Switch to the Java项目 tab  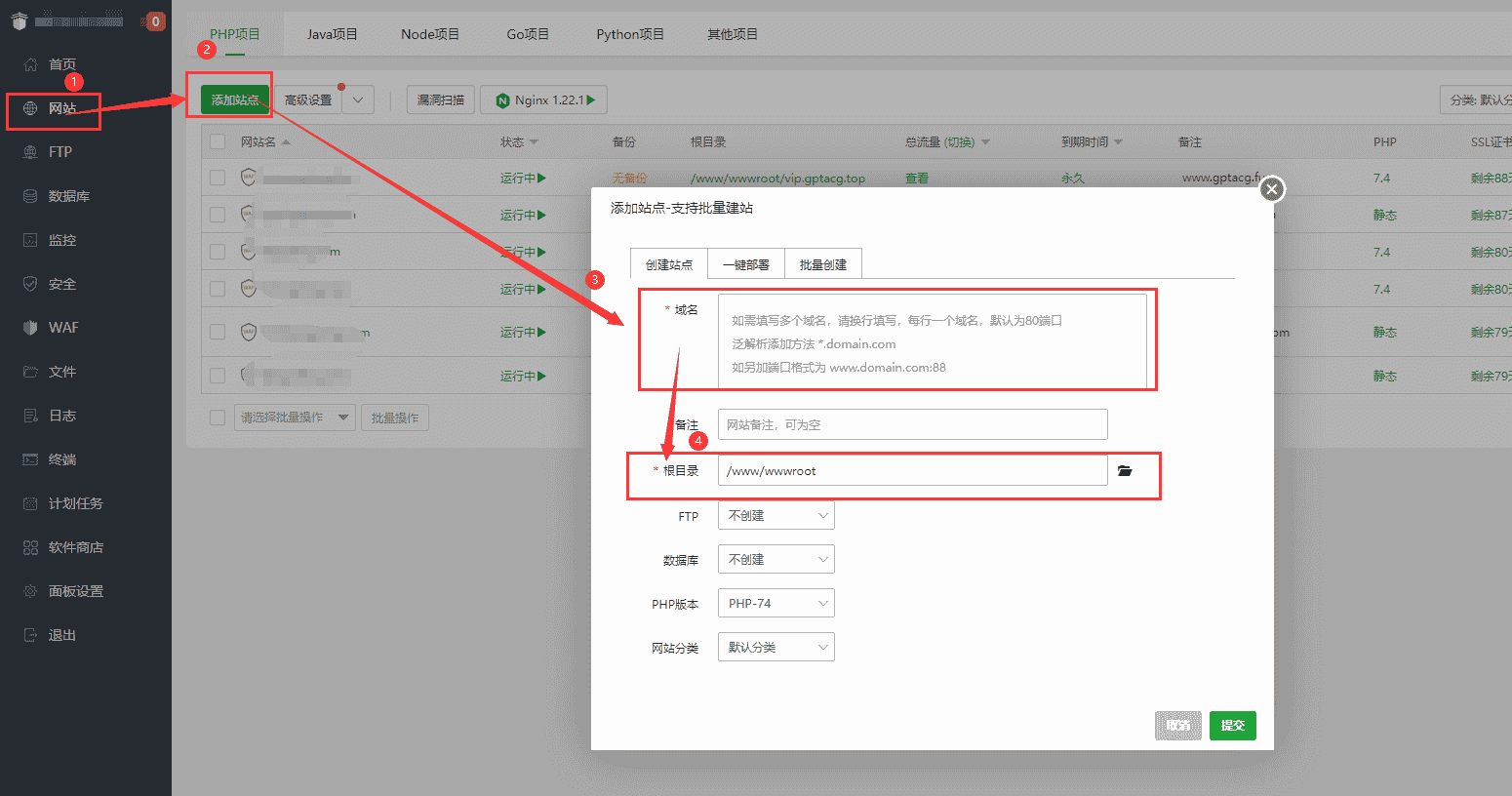coord(332,33)
